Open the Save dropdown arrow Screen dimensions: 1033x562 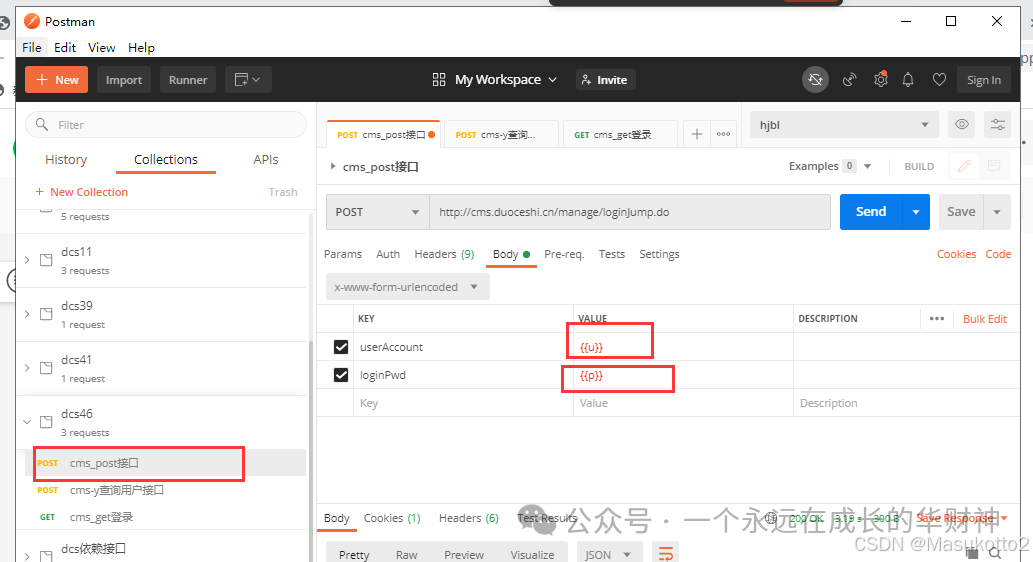click(997, 212)
